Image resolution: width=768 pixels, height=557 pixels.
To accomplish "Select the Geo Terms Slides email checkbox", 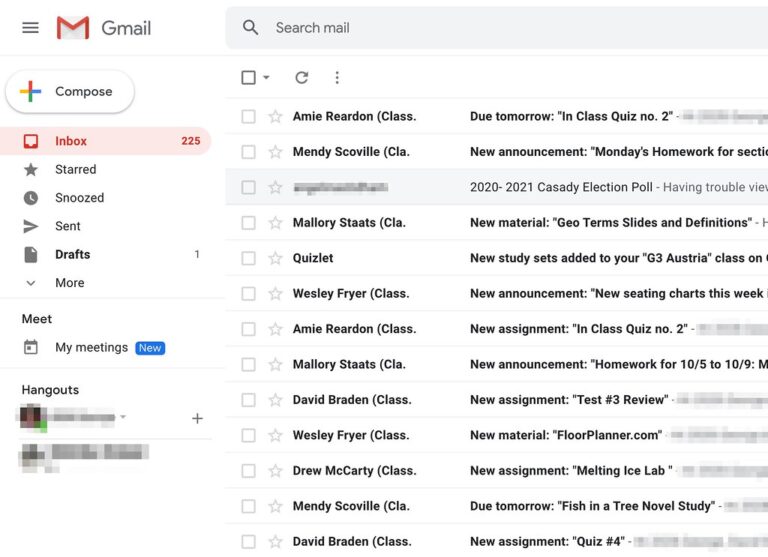I will tap(248, 223).
